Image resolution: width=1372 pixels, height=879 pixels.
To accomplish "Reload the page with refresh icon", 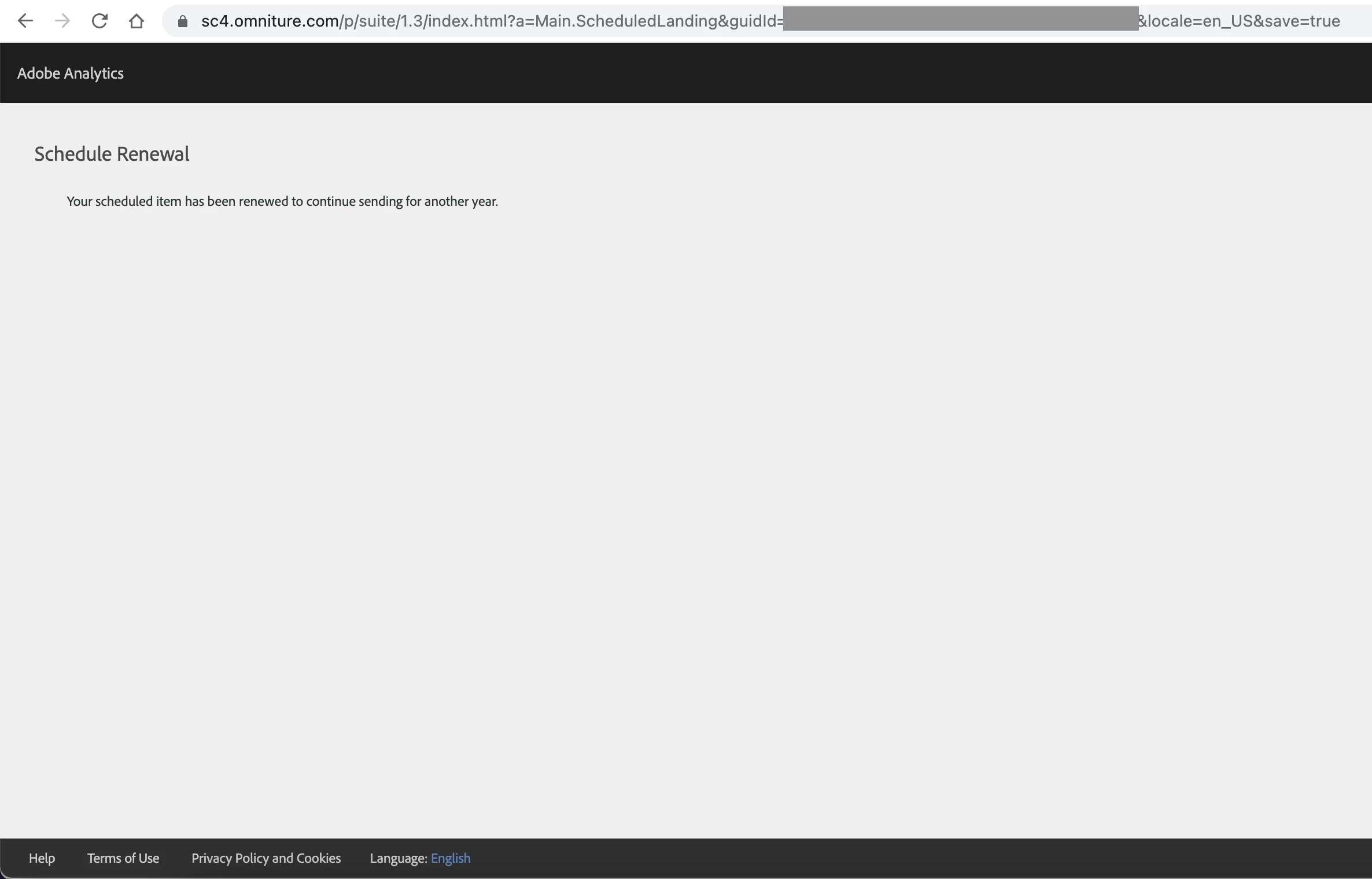I will (x=99, y=21).
